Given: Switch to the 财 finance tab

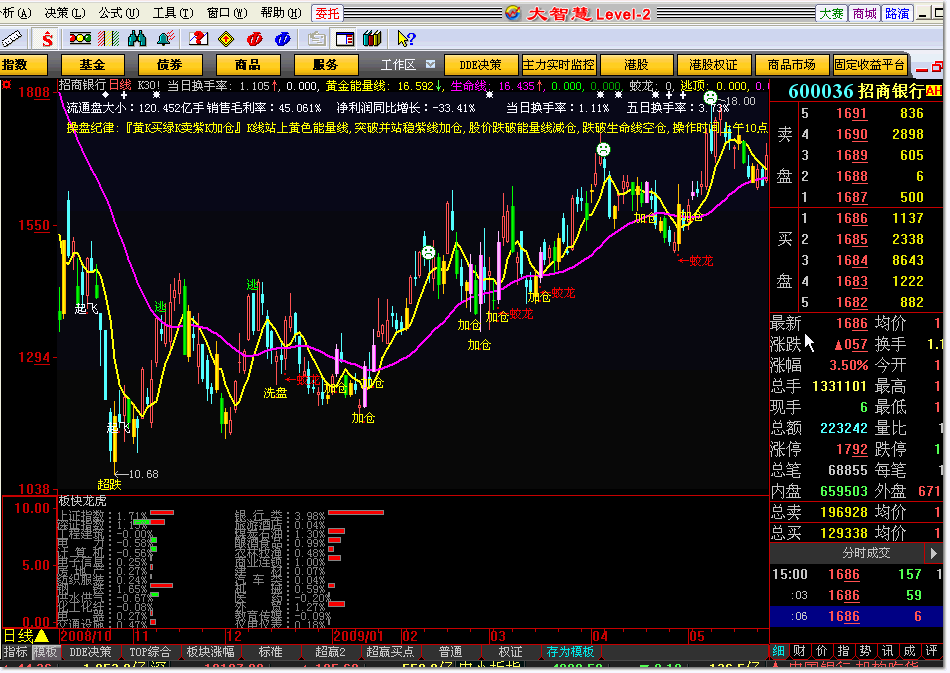Looking at the screenshot, I should 800,651.
